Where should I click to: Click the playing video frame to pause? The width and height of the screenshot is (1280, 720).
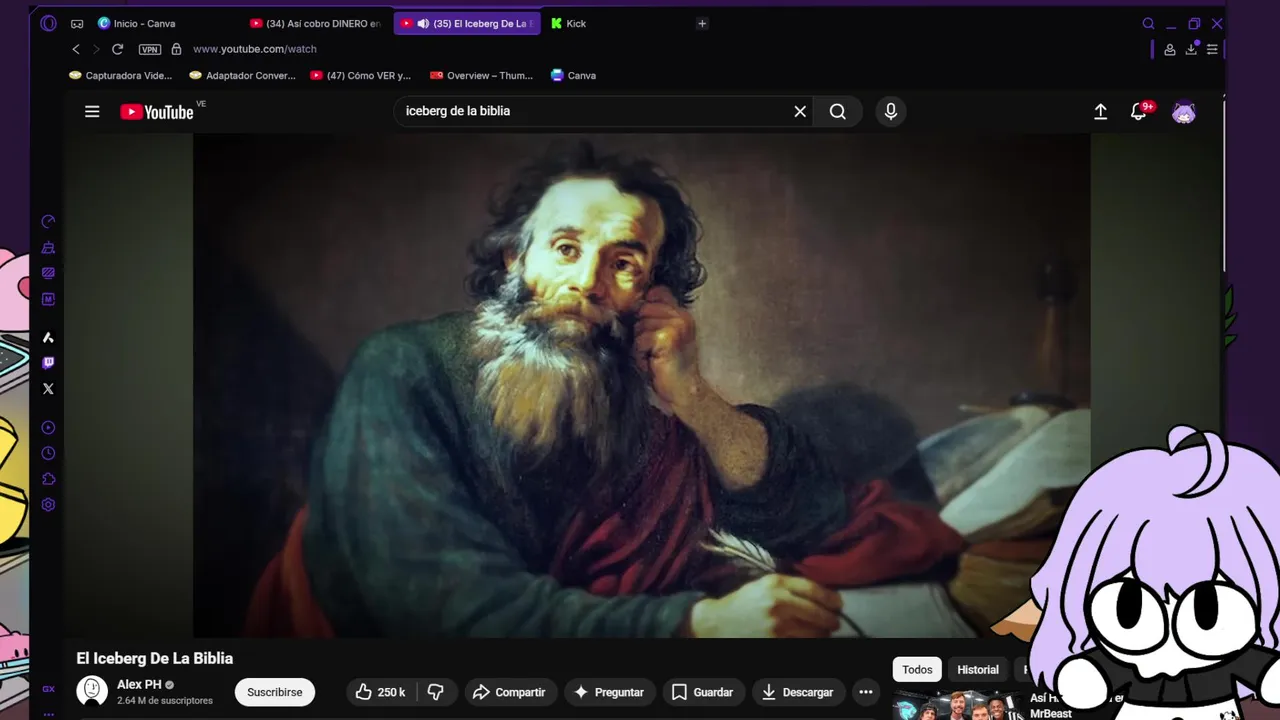coord(641,385)
